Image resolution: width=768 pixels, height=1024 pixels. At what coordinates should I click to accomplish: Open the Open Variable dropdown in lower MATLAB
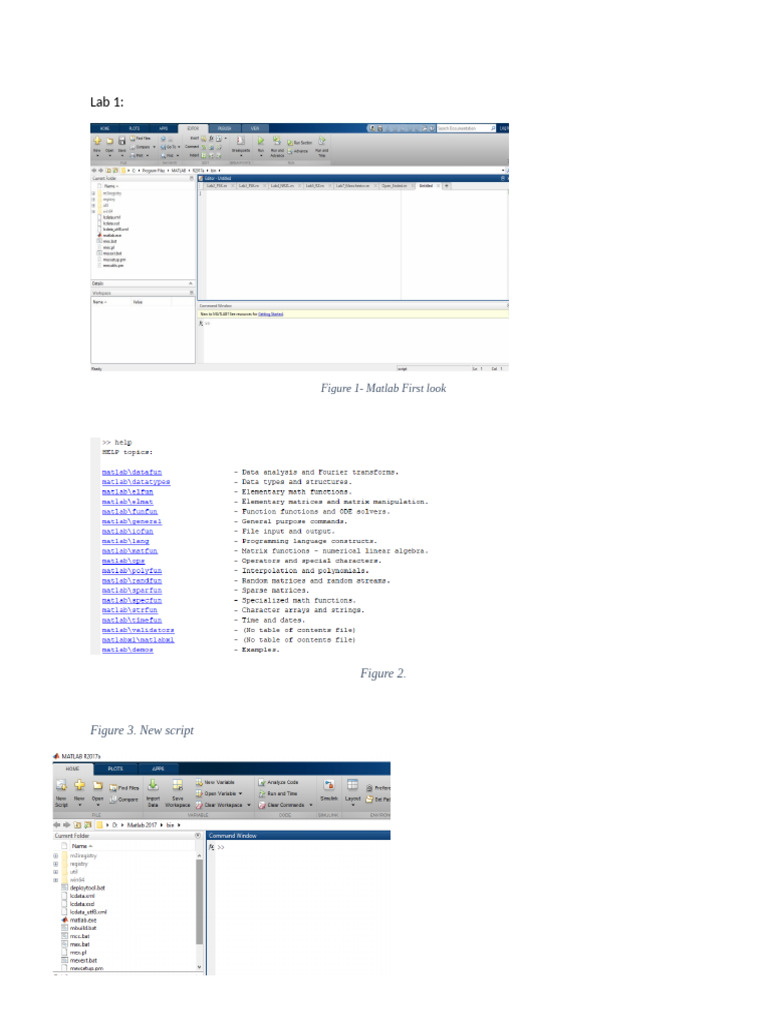point(240,793)
